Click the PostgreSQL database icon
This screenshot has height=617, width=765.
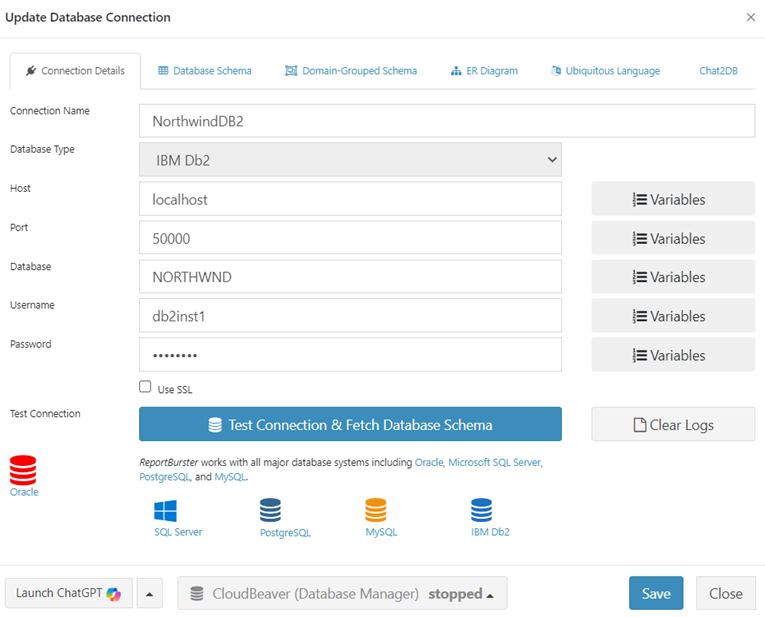pos(271,511)
